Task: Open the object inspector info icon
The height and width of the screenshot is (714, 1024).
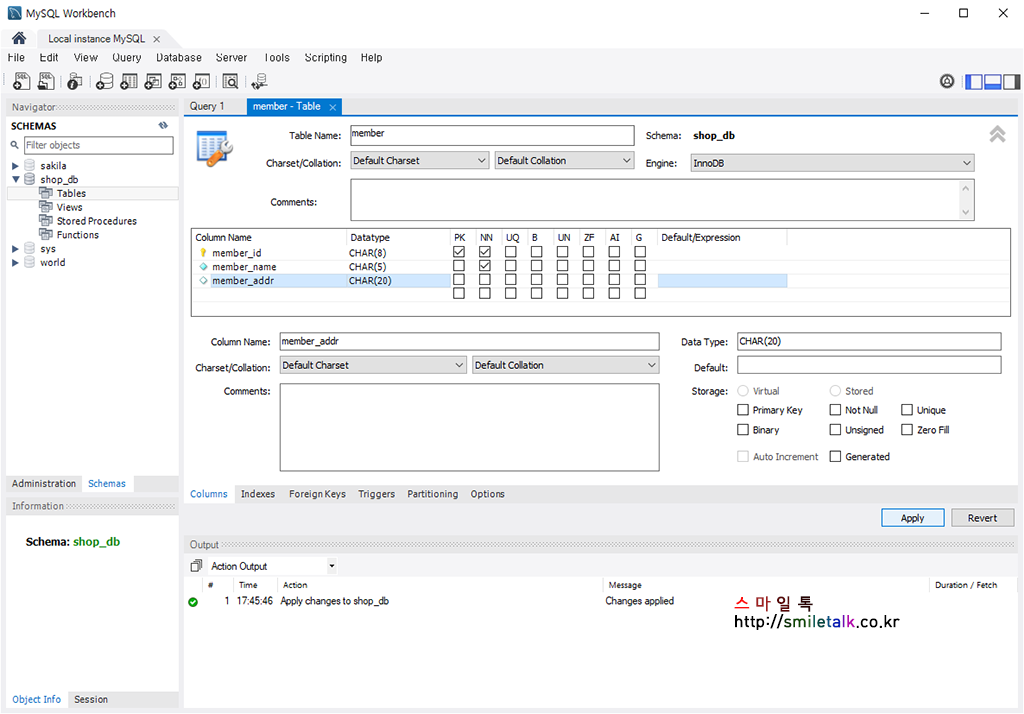Action: pyautogui.click(x=74, y=81)
